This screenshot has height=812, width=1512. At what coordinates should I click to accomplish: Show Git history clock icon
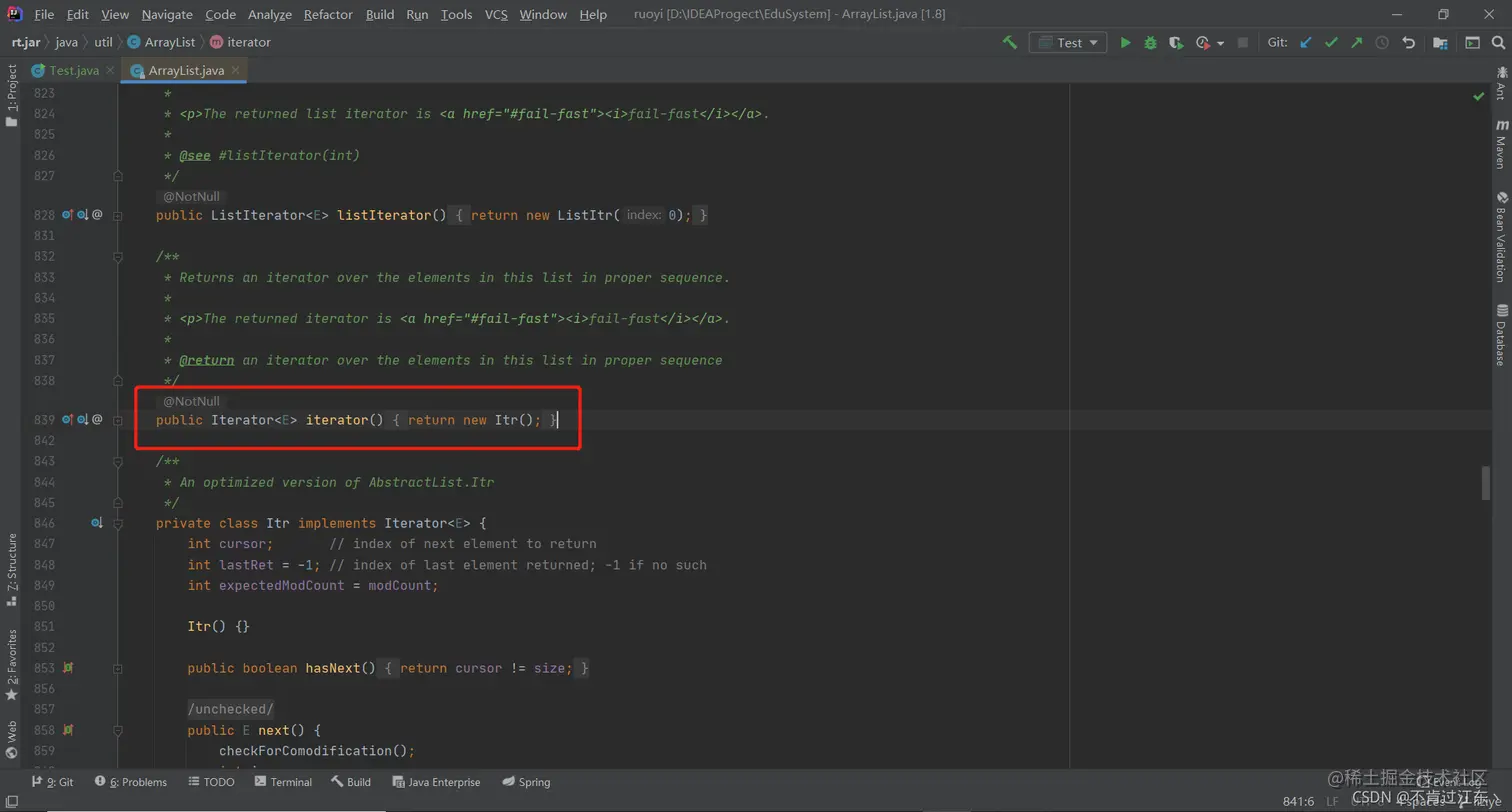[1383, 43]
